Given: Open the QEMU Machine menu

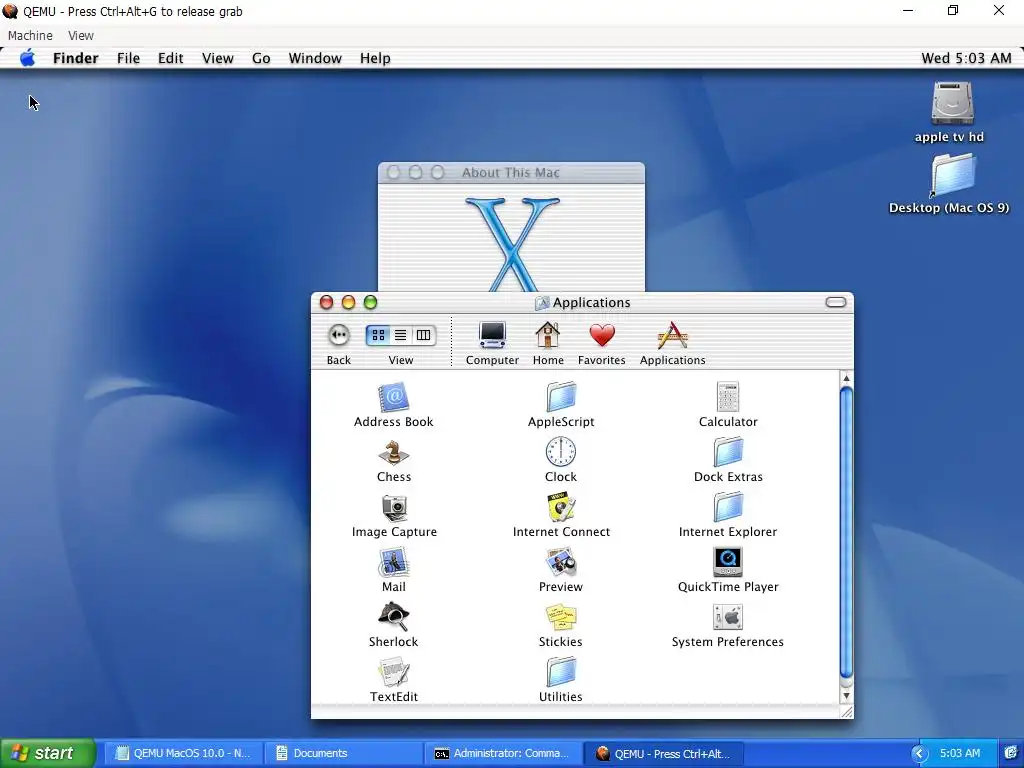Looking at the screenshot, I should 30,35.
